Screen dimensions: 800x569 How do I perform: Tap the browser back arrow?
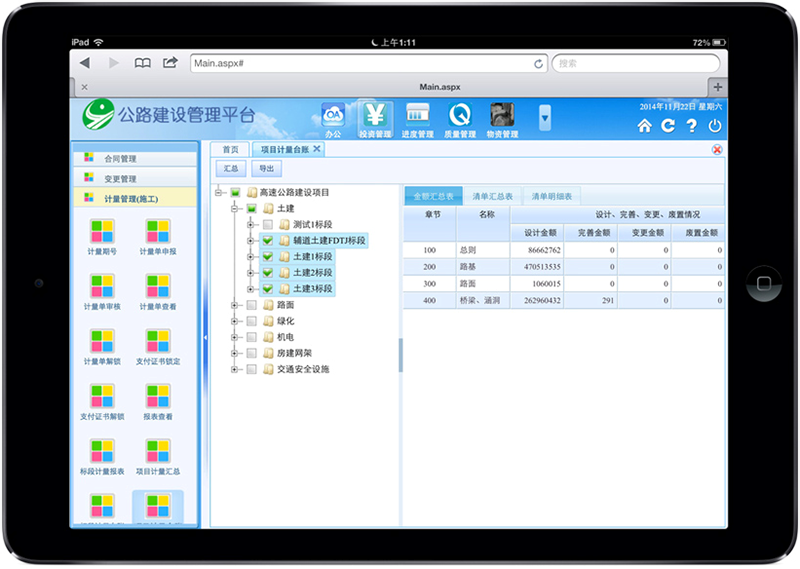click(85, 63)
